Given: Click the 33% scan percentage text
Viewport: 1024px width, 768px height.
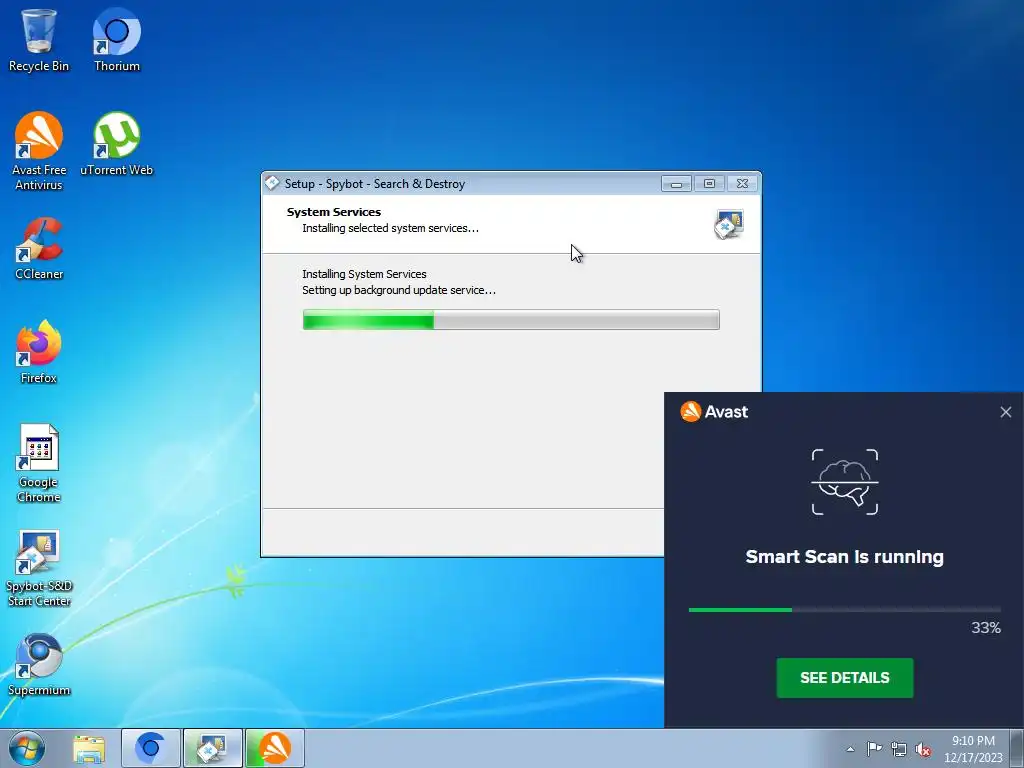Looking at the screenshot, I should [985, 628].
